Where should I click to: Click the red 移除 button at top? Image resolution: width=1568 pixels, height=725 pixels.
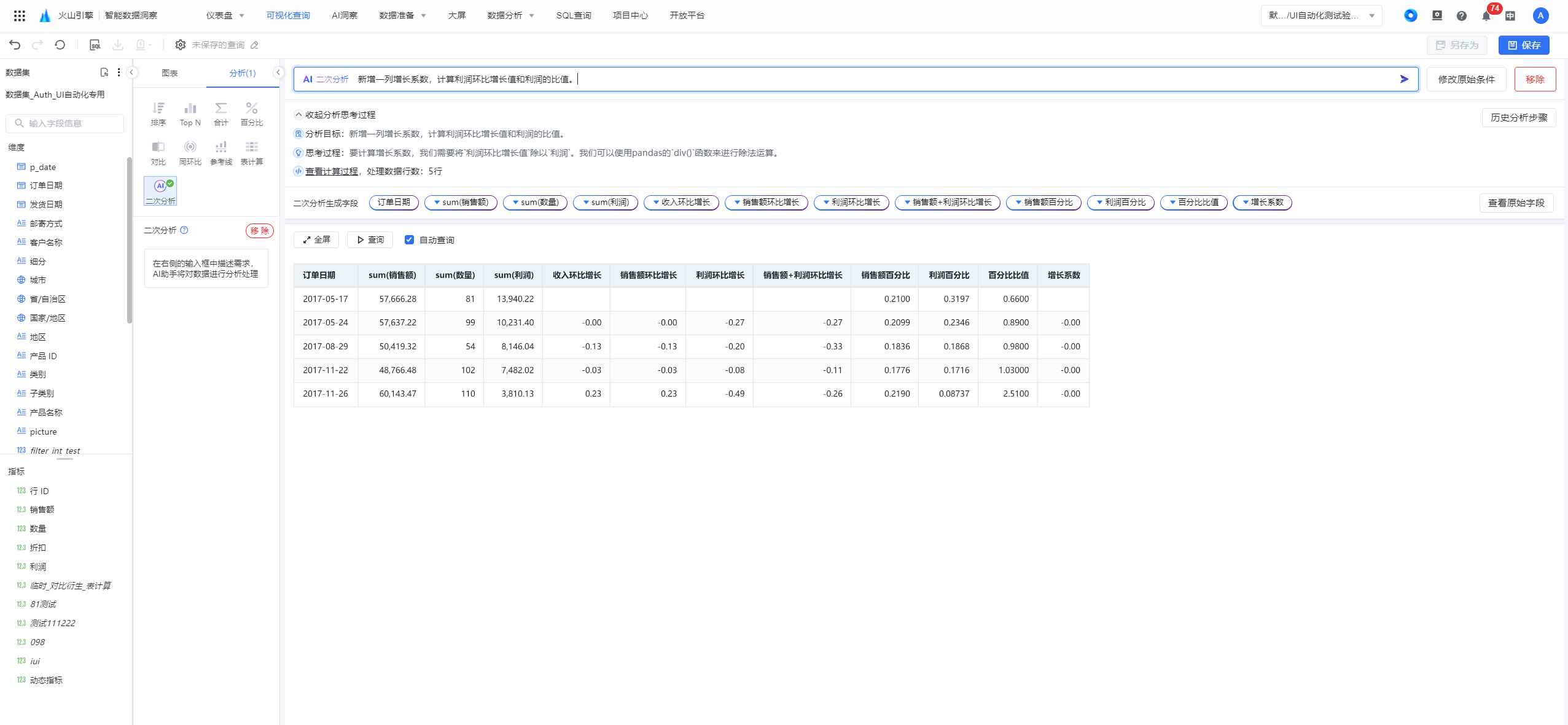point(1535,80)
